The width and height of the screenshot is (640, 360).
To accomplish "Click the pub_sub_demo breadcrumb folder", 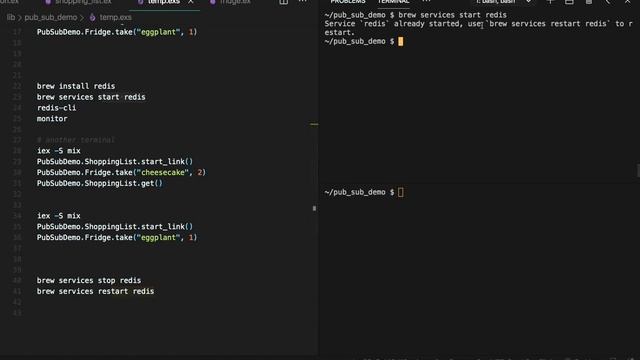I will click(x=51, y=18).
